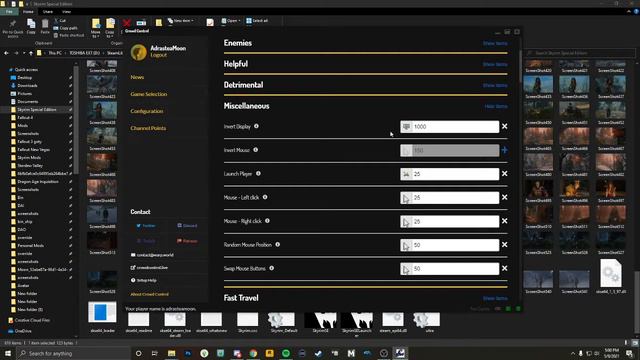Remove the Launch Player effect with X

[504, 174]
